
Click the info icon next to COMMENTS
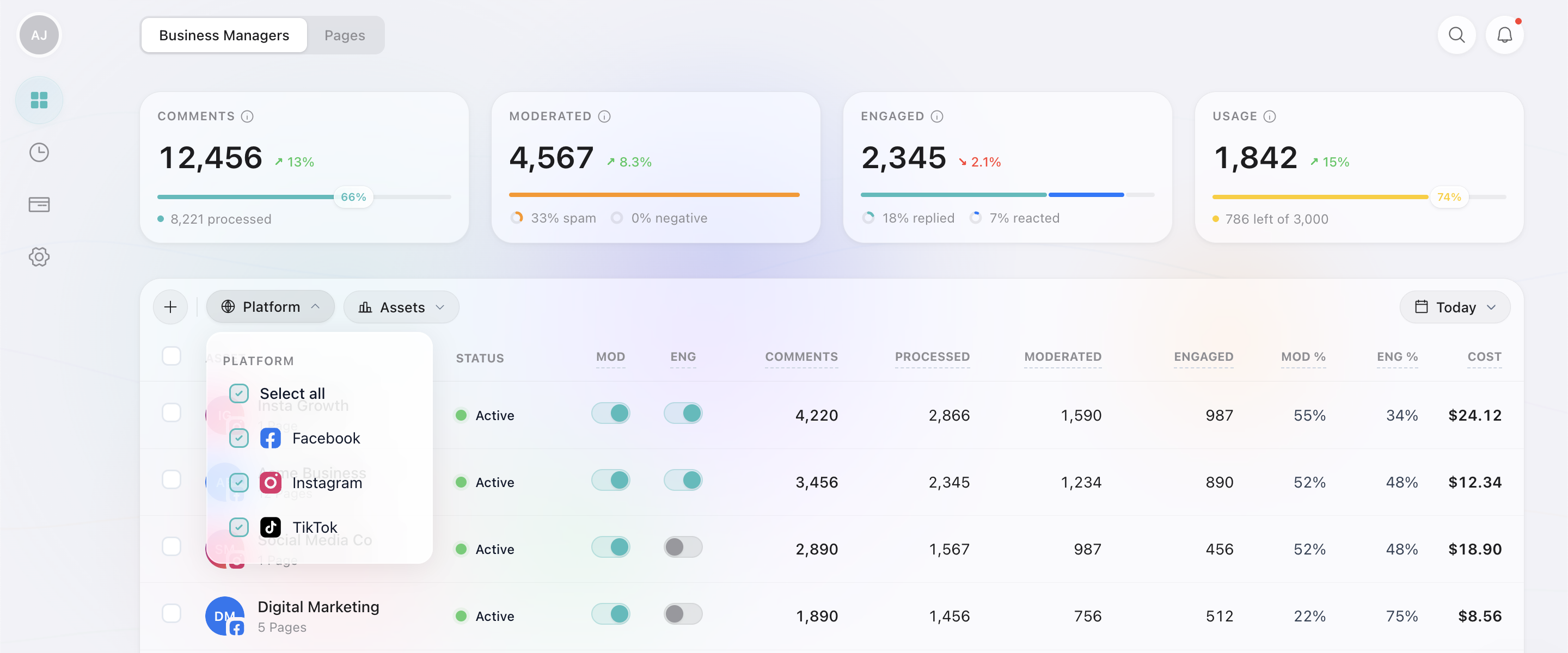click(x=247, y=116)
